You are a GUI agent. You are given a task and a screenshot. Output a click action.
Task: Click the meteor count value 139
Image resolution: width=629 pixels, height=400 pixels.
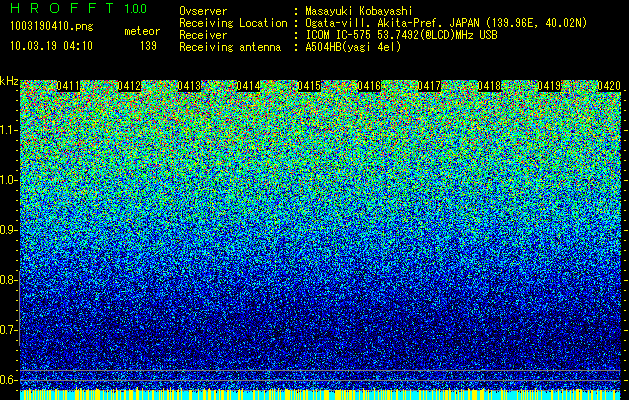[148, 46]
